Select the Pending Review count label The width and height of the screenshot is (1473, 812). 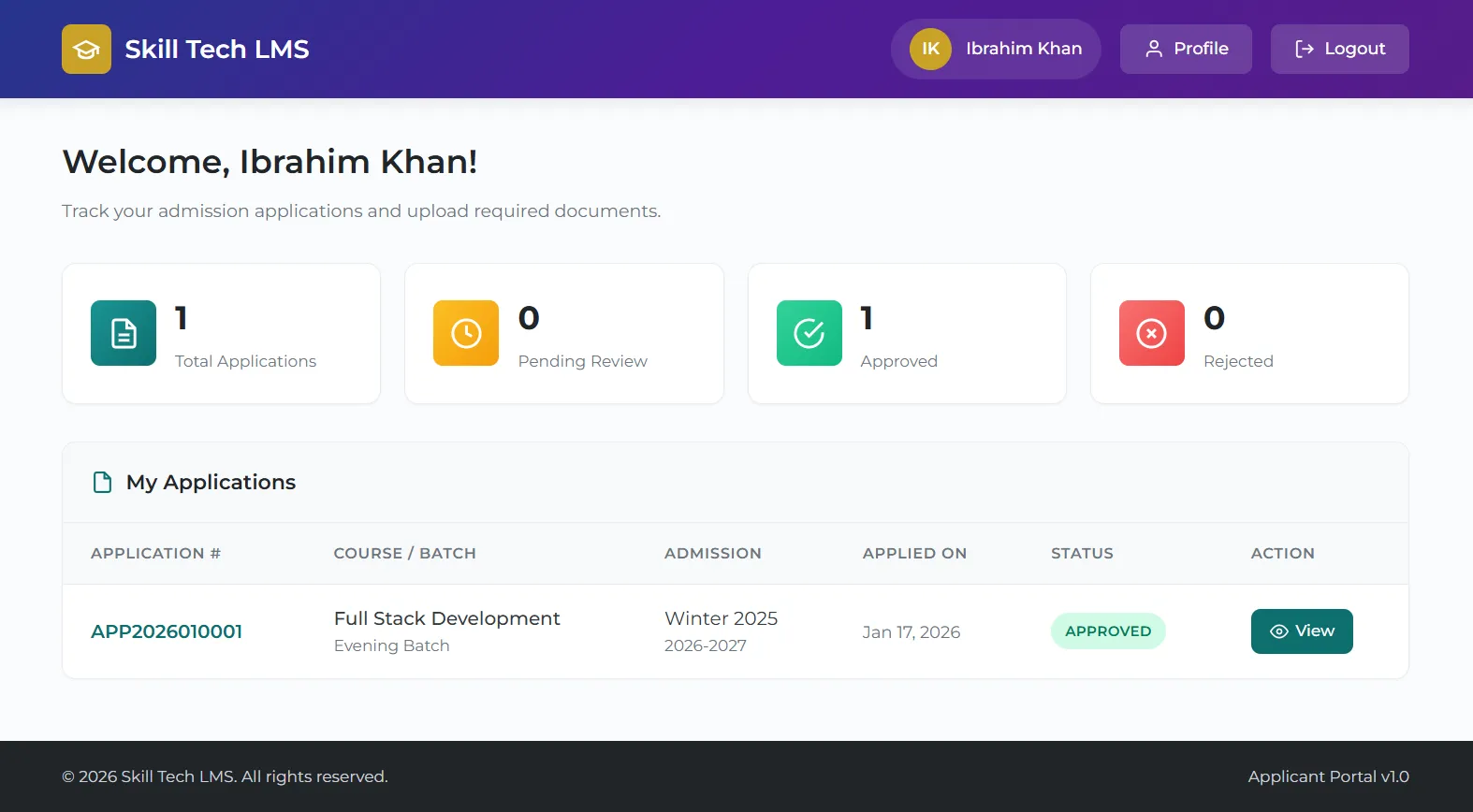pos(582,361)
